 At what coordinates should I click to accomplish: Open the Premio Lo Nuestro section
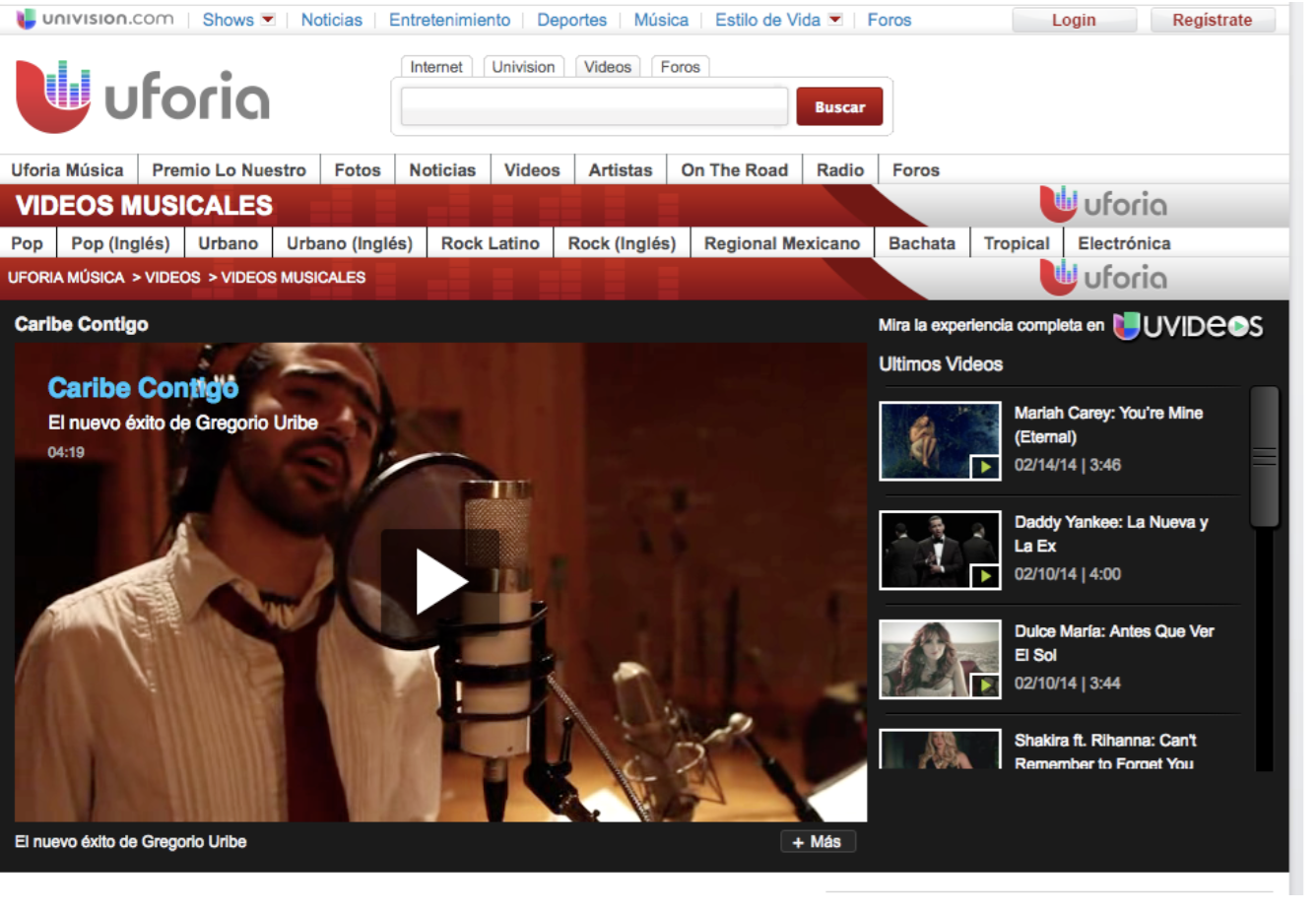229,169
